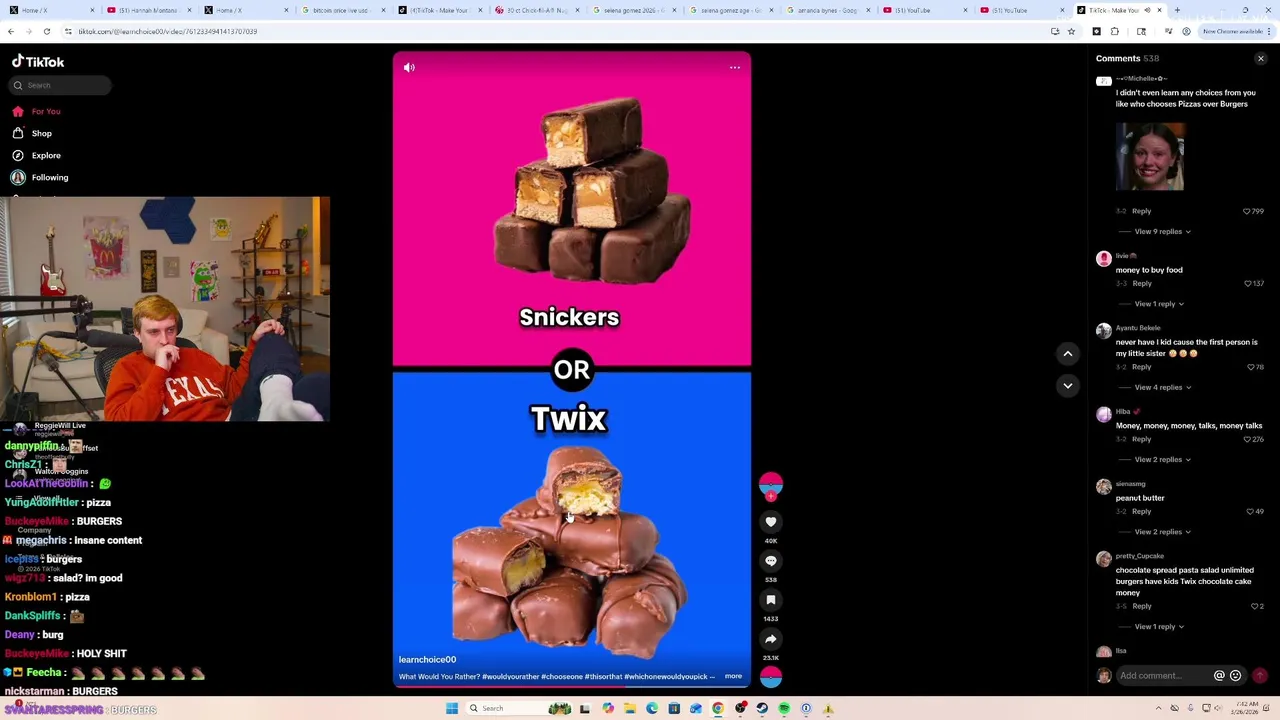The height and width of the screenshot is (720, 1280).
Task: Bookmark this page with the star icon
Action: pyautogui.click(x=1071, y=32)
